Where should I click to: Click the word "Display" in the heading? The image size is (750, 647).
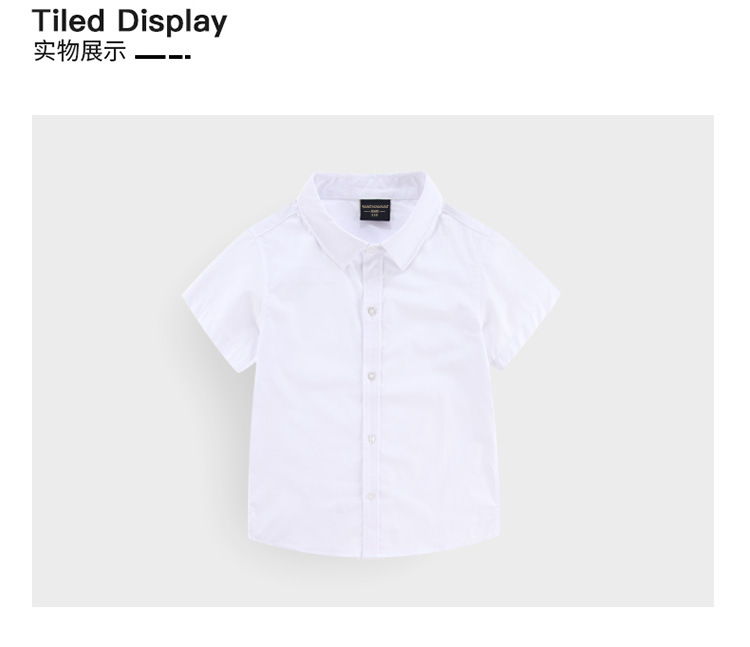coord(172,22)
